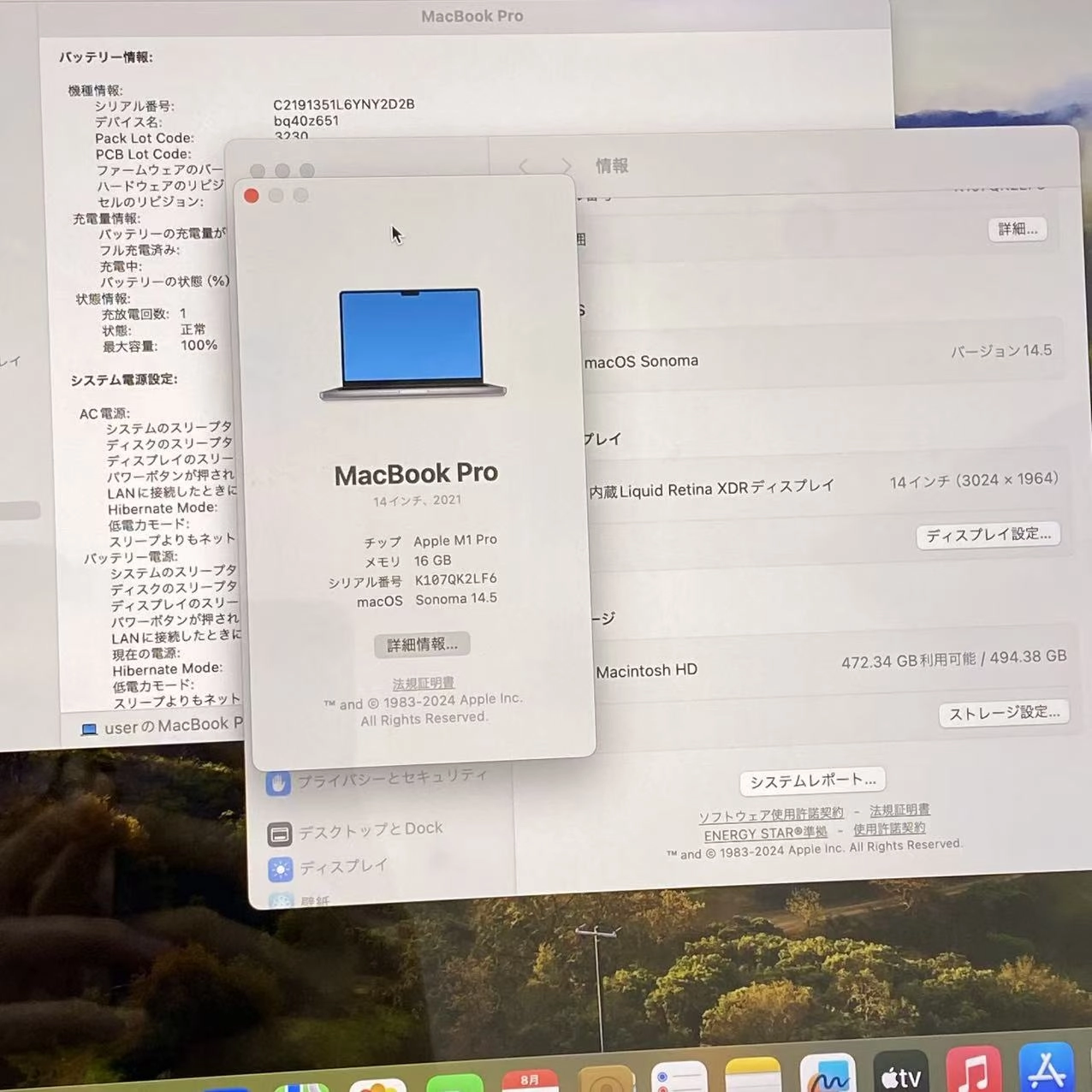This screenshot has width=1092, height=1092.
Task: Open the 使用許諾契約 link
Action: (x=889, y=828)
